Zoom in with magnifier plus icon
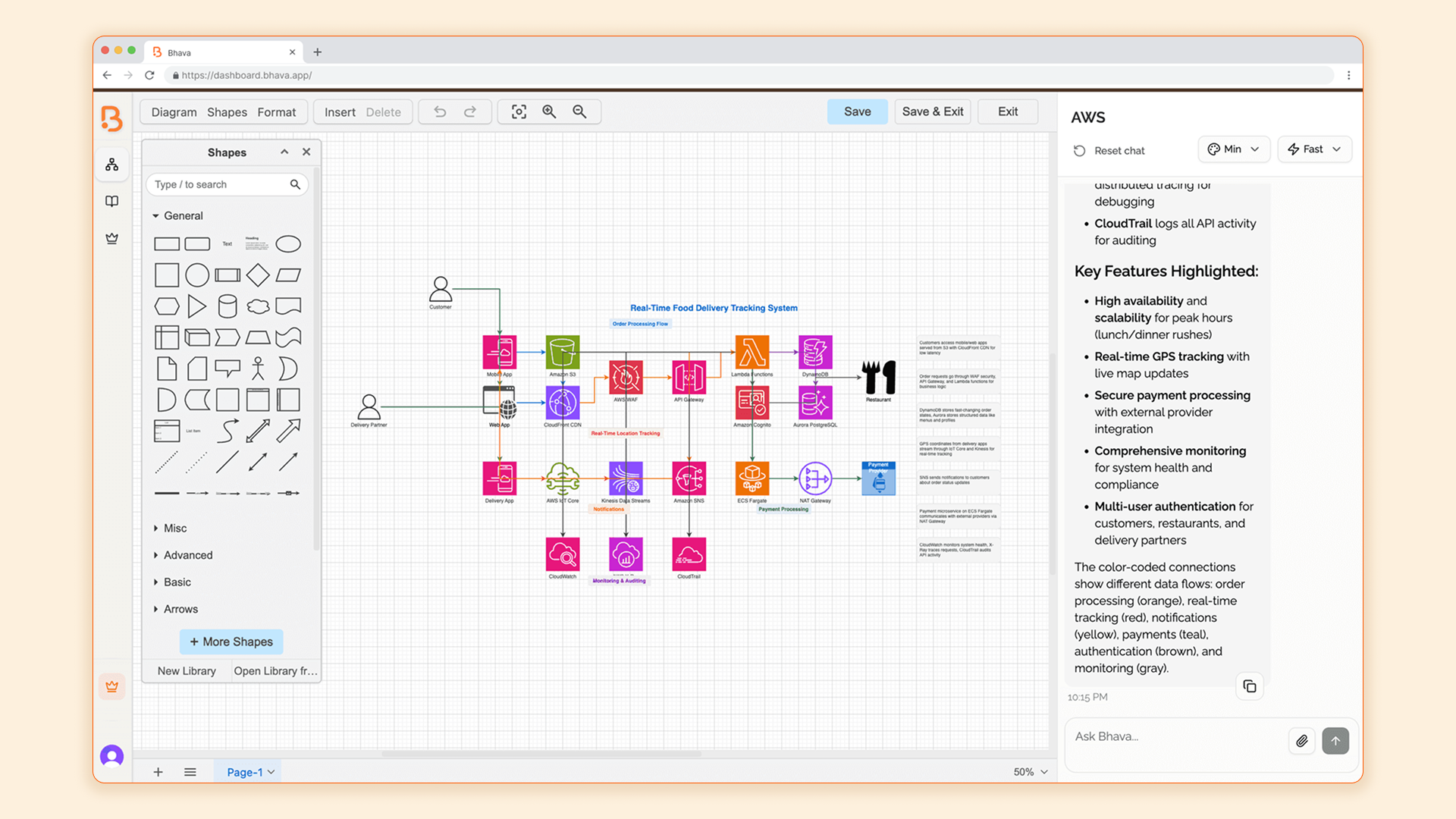 [549, 111]
